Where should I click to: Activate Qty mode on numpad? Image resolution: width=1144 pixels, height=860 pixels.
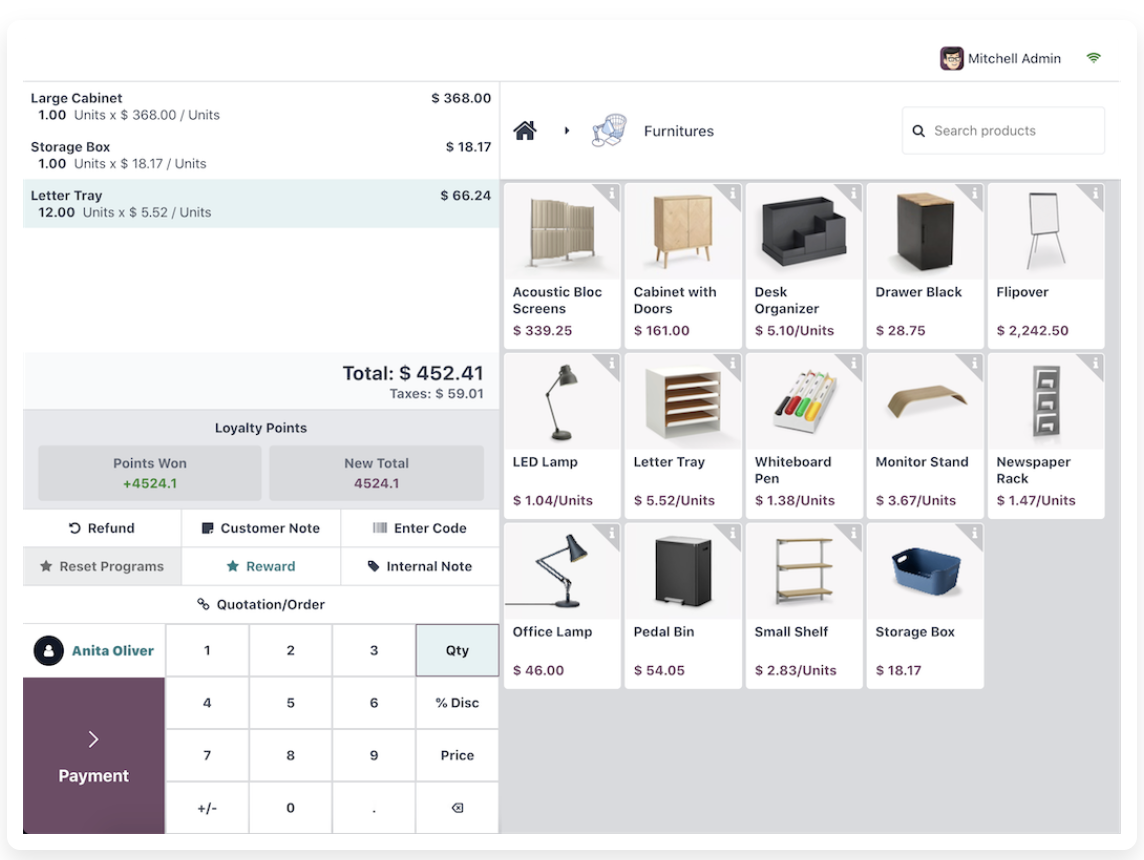coord(457,650)
